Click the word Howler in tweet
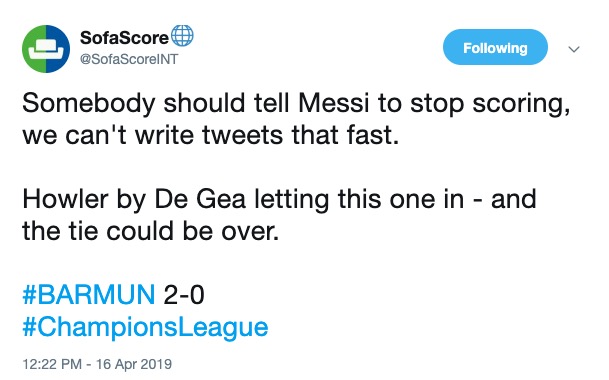 (x=65, y=199)
